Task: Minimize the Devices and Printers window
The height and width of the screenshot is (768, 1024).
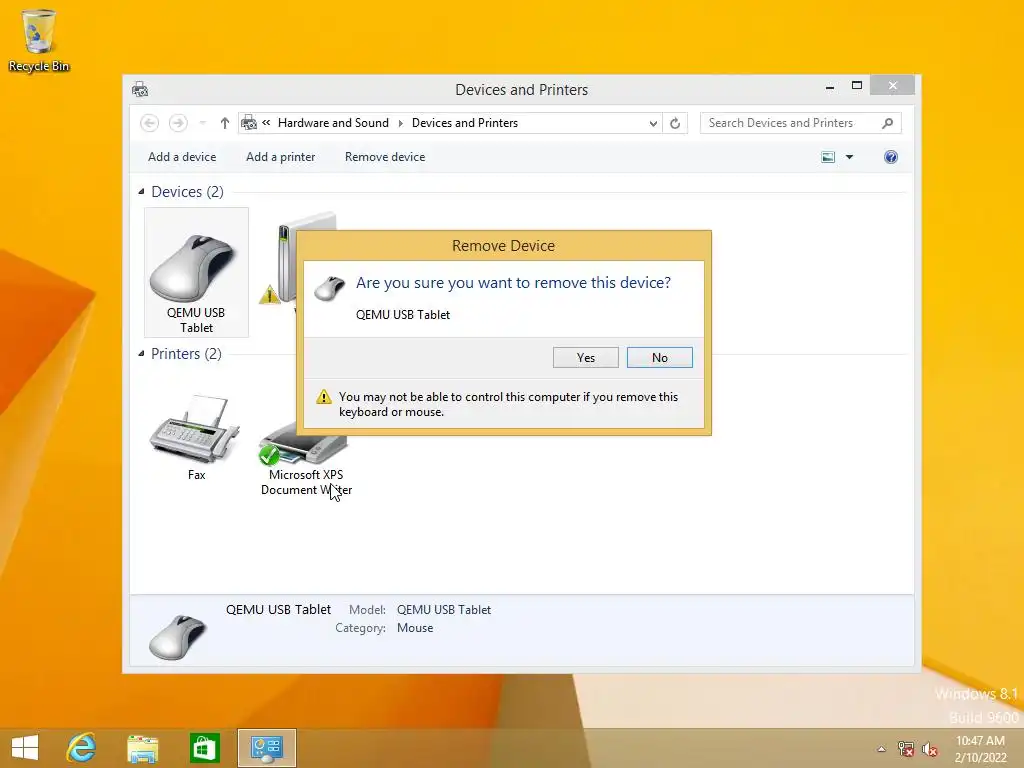Action: [829, 86]
